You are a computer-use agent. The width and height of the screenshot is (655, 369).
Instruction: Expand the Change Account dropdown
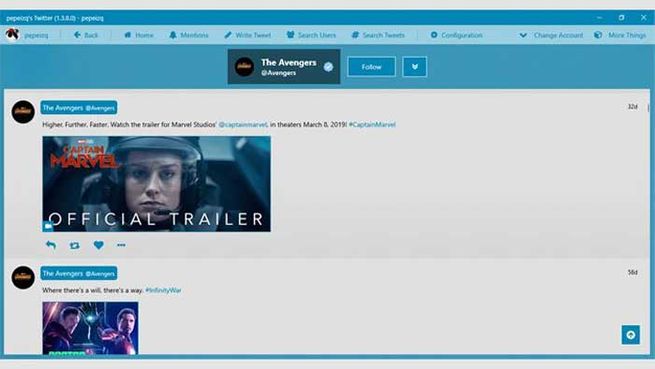coord(551,35)
